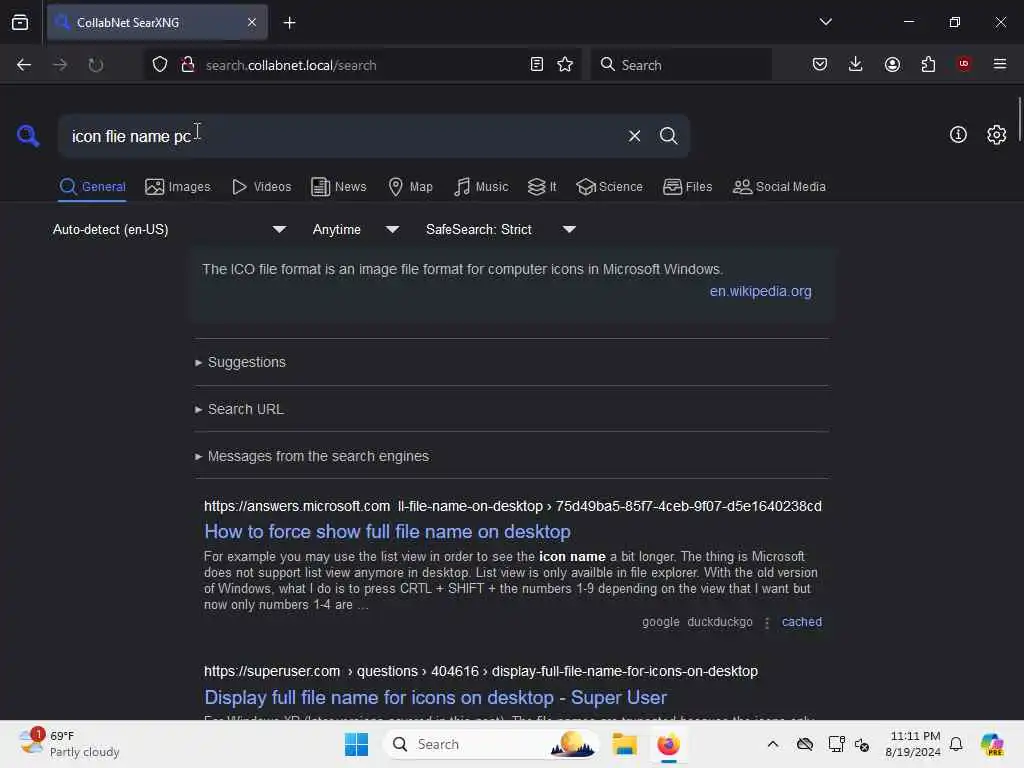Select the General search category
1024x768 pixels.
(92, 187)
